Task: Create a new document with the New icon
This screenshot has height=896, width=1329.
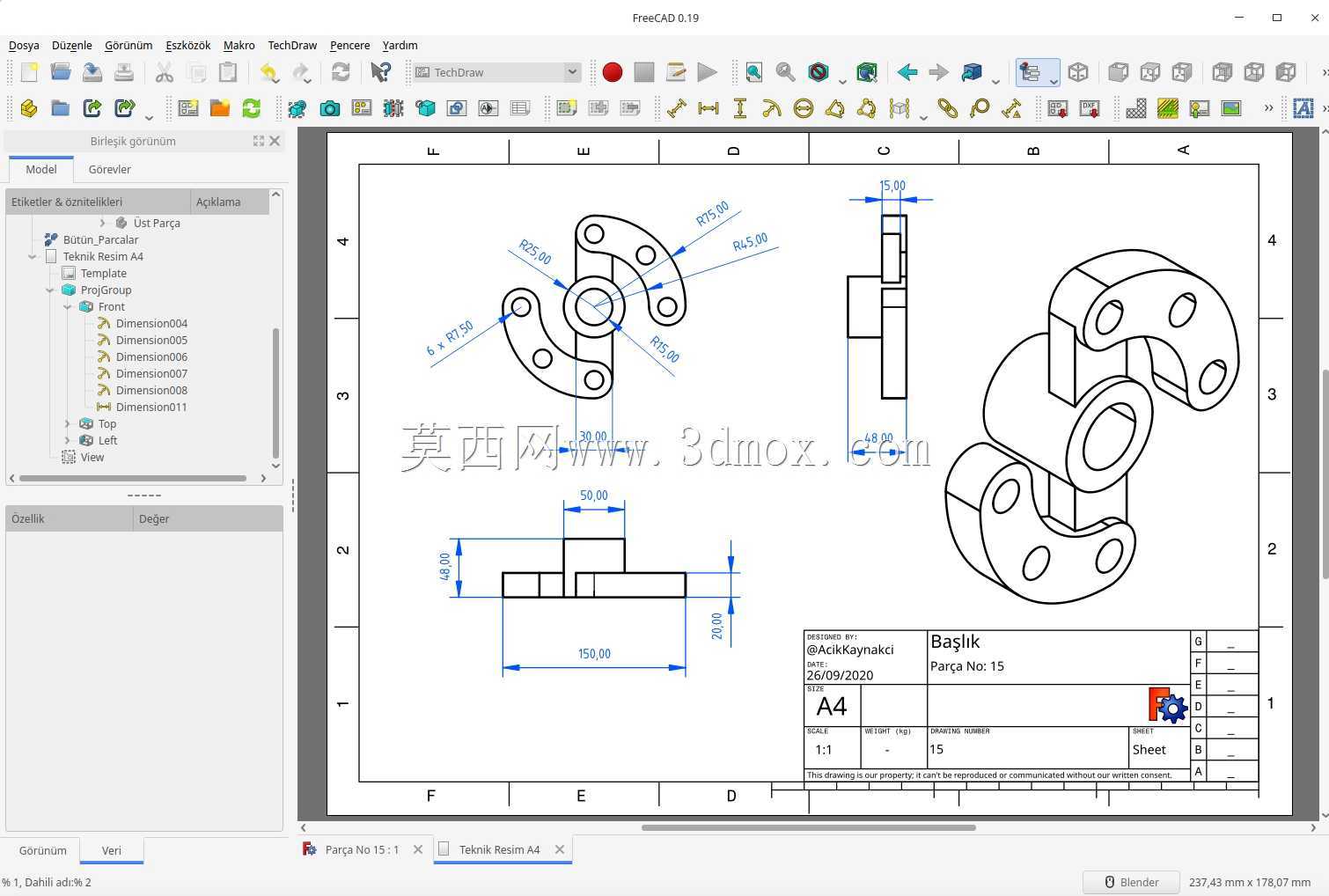Action: [29, 72]
